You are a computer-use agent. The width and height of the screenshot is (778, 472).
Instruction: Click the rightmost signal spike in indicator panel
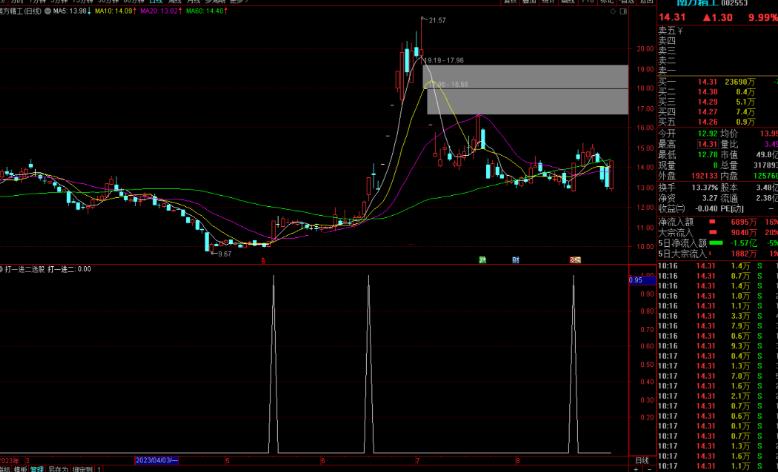574,364
